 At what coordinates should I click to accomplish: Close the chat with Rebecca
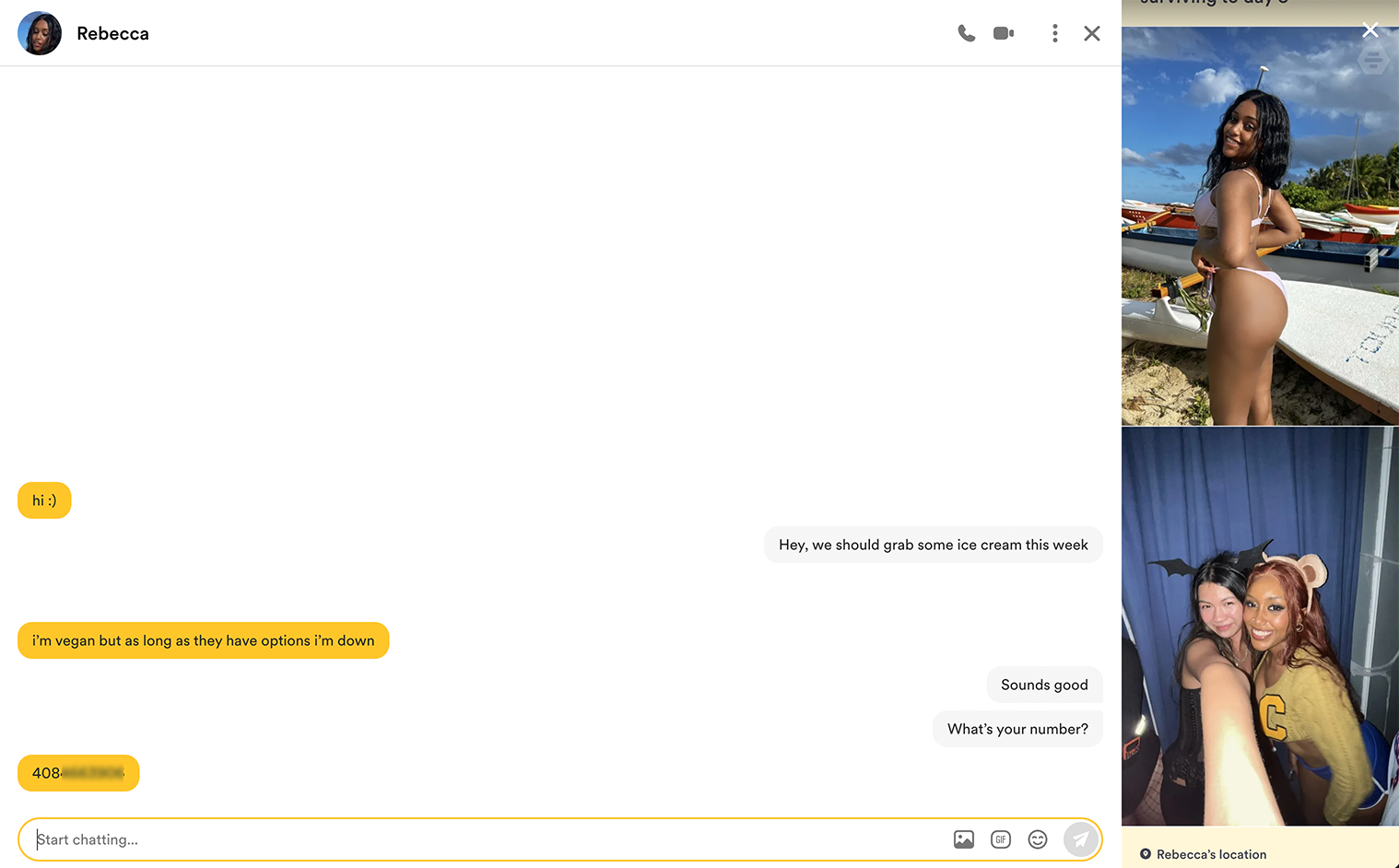tap(1092, 34)
